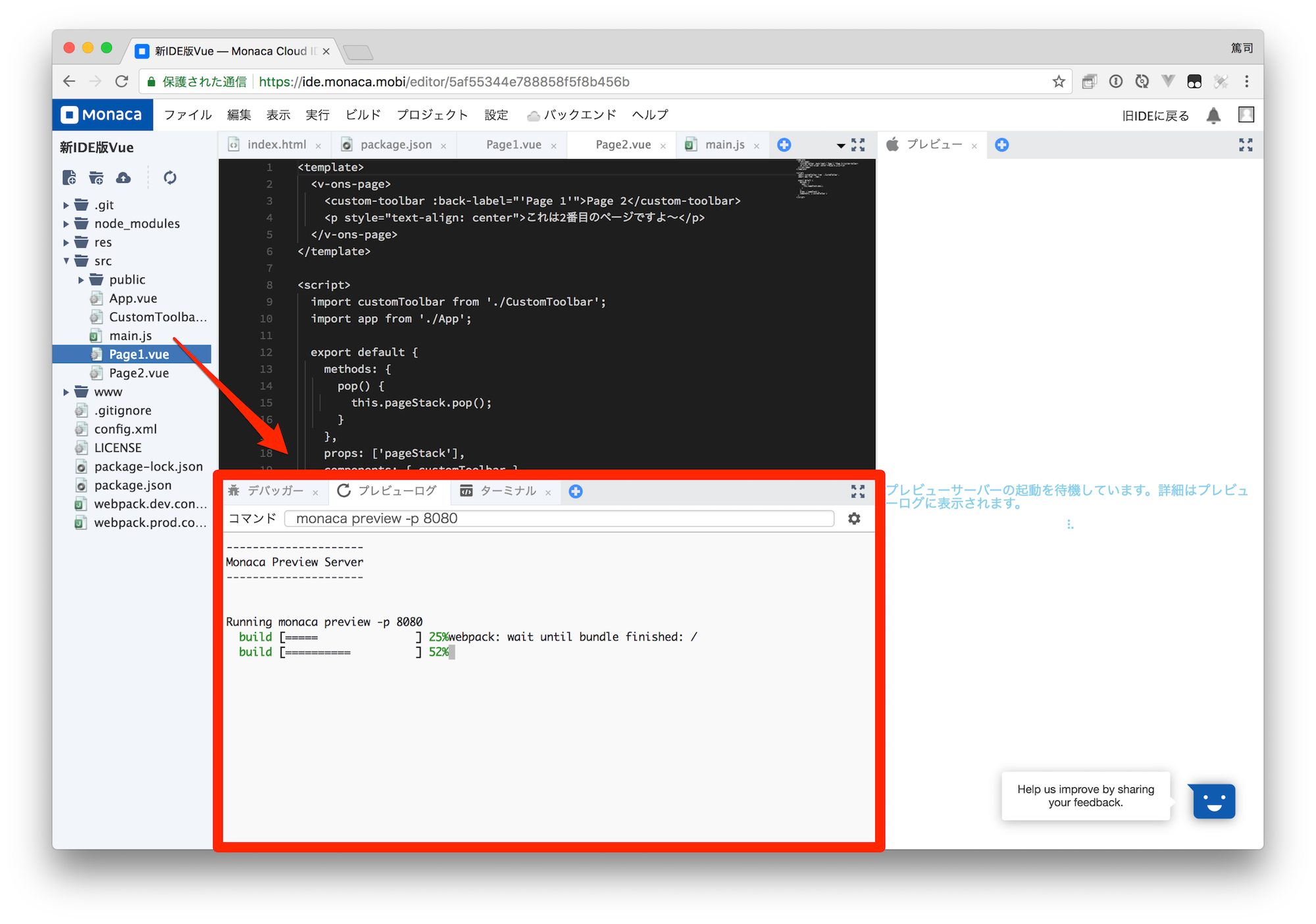Close the Page1.vue tab
The height and width of the screenshot is (924, 1316).
coord(553,146)
